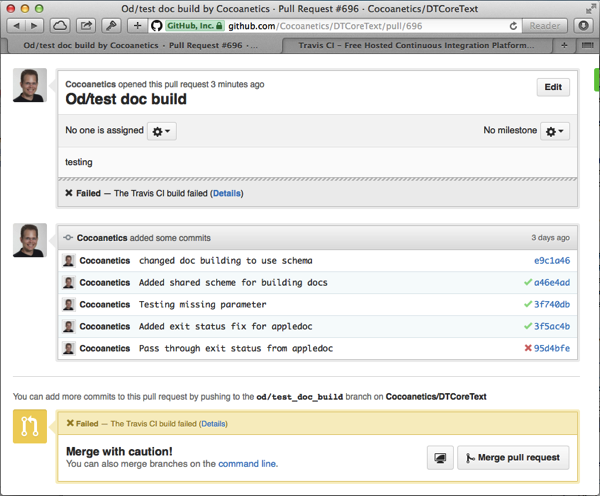Image resolution: width=600 pixels, height=496 pixels.
Task: Click the pull request title 'Od/test doc build'
Action: pyautogui.click(x=126, y=99)
